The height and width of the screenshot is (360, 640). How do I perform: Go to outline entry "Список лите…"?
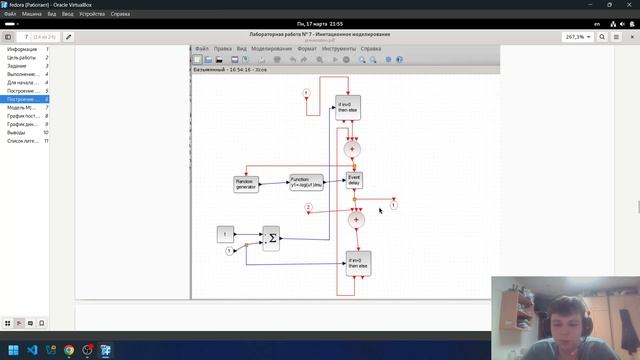(24, 141)
